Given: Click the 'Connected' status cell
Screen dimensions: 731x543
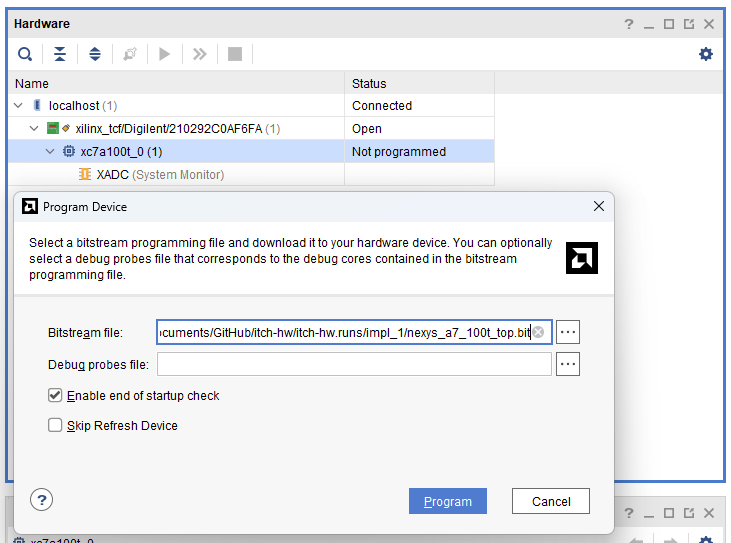Looking at the screenshot, I should tap(420, 106).
